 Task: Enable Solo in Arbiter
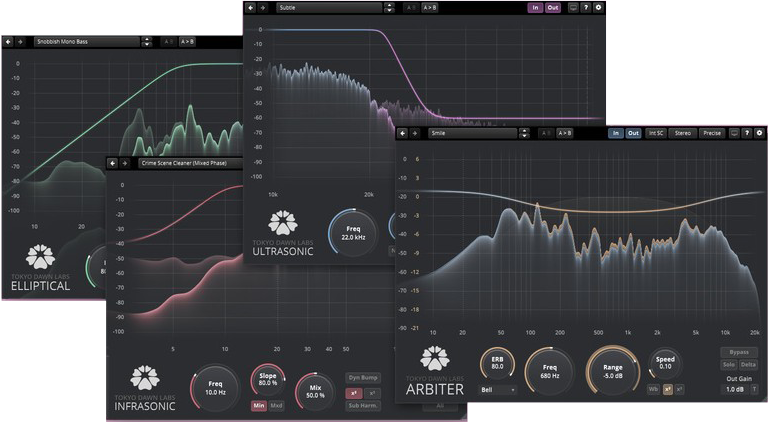coord(729,364)
